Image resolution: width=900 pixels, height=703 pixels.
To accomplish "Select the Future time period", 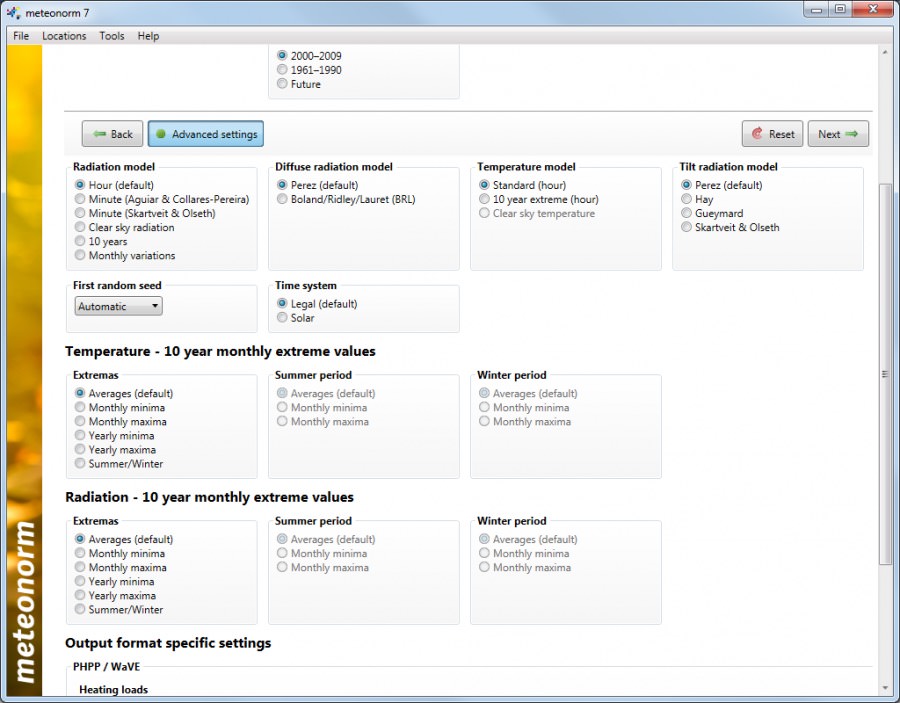I will click(281, 84).
